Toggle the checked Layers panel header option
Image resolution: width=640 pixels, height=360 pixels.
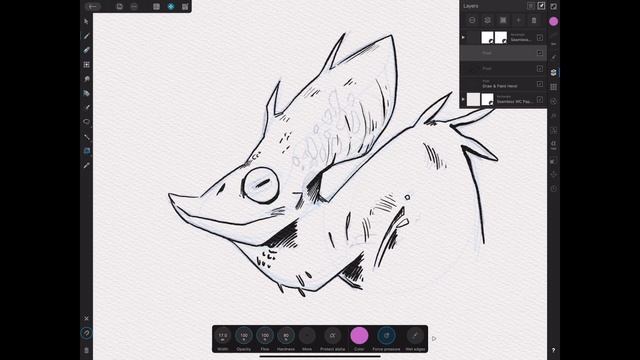pos(541,6)
